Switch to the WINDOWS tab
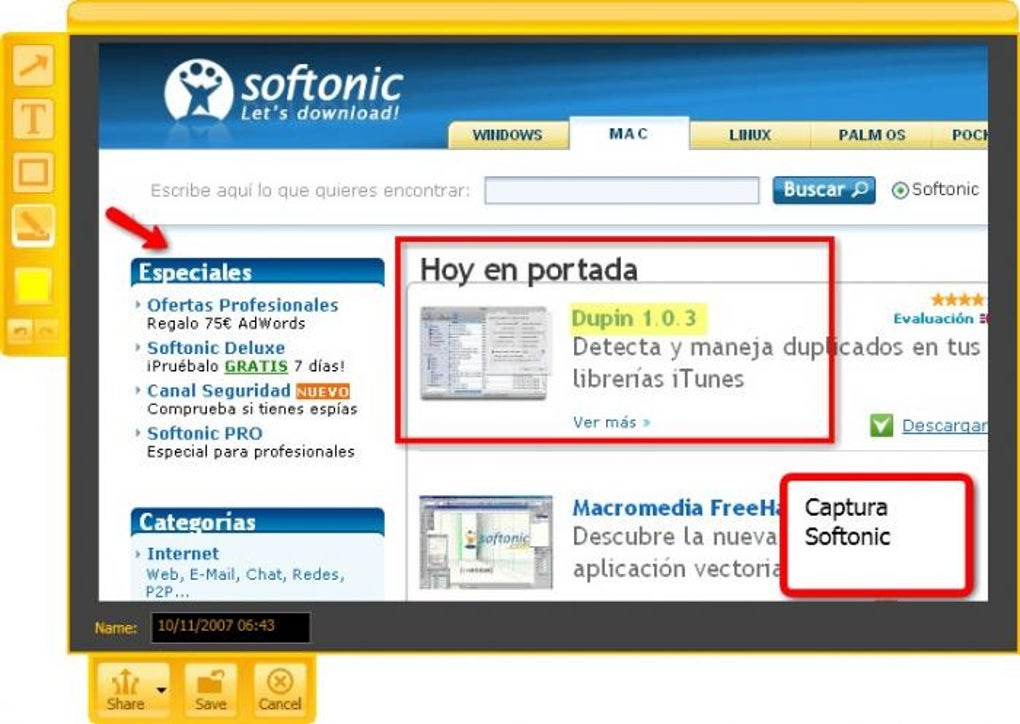Image resolution: width=1020 pixels, height=724 pixels. (507, 135)
